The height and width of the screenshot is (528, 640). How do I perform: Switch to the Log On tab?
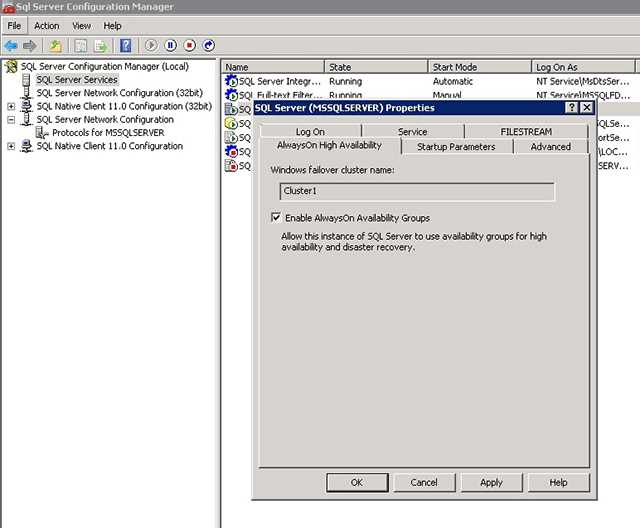tap(310, 132)
